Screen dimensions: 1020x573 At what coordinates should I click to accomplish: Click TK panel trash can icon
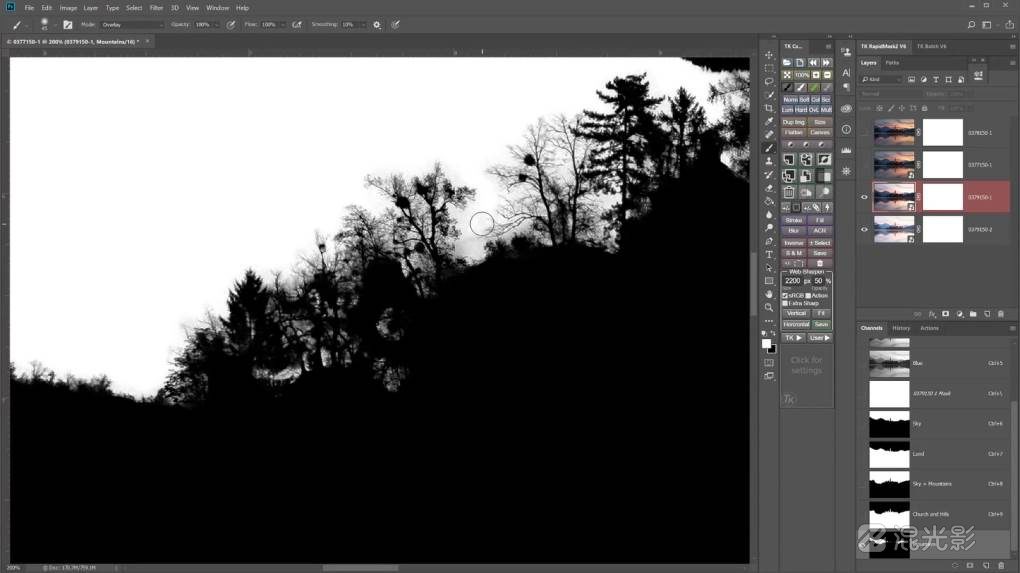click(x=788, y=192)
